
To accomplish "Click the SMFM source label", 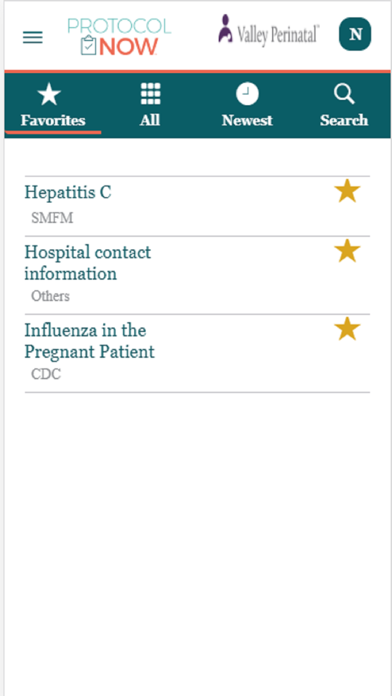I will pyautogui.click(x=52, y=218).
